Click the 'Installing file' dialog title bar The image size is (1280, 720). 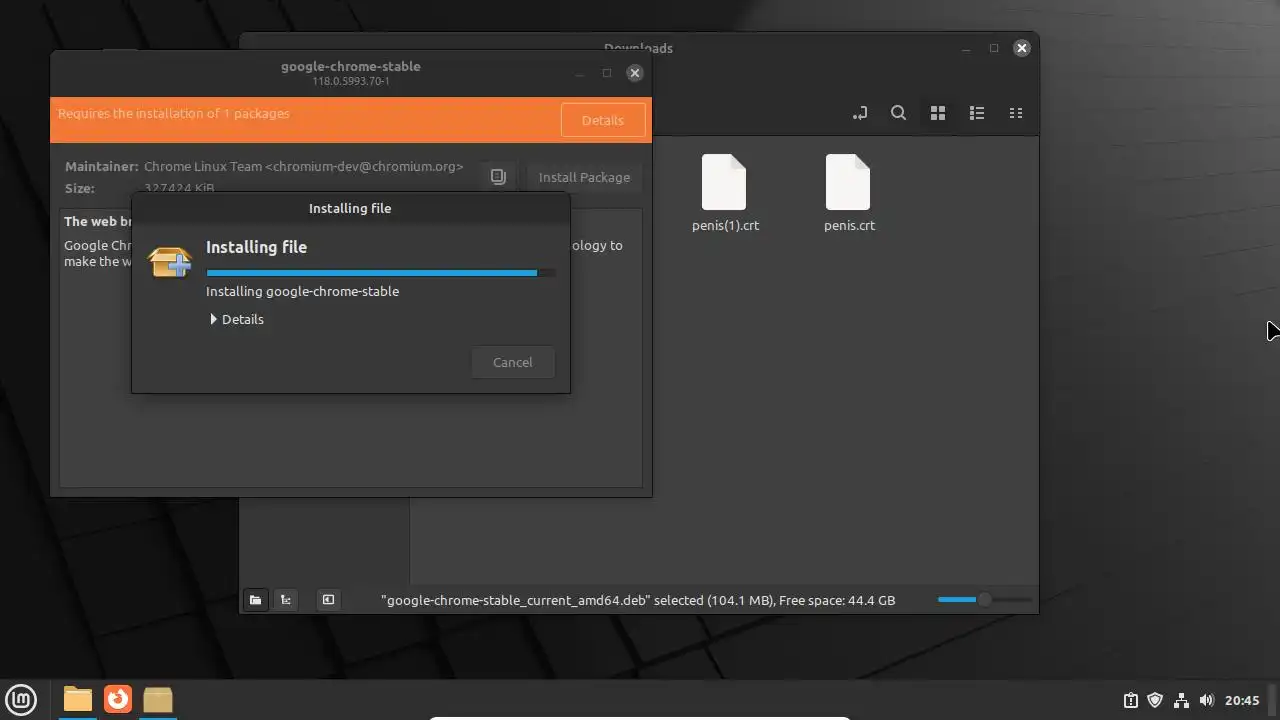click(x=350, y=208)
